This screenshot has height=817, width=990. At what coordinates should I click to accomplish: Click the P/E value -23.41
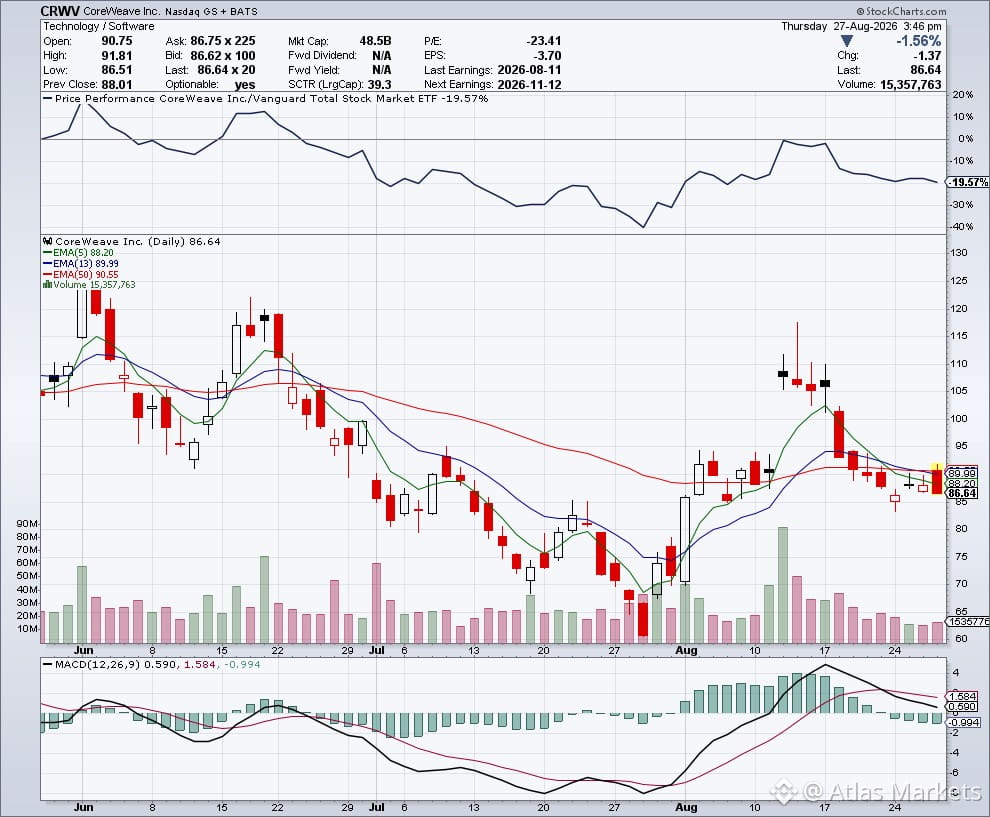click(544, 40)
